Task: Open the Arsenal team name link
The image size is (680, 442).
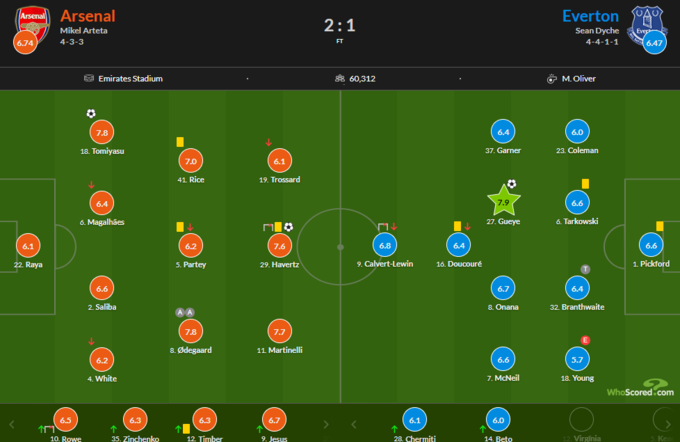Action: pyautogui.click(x=88, y=16)
